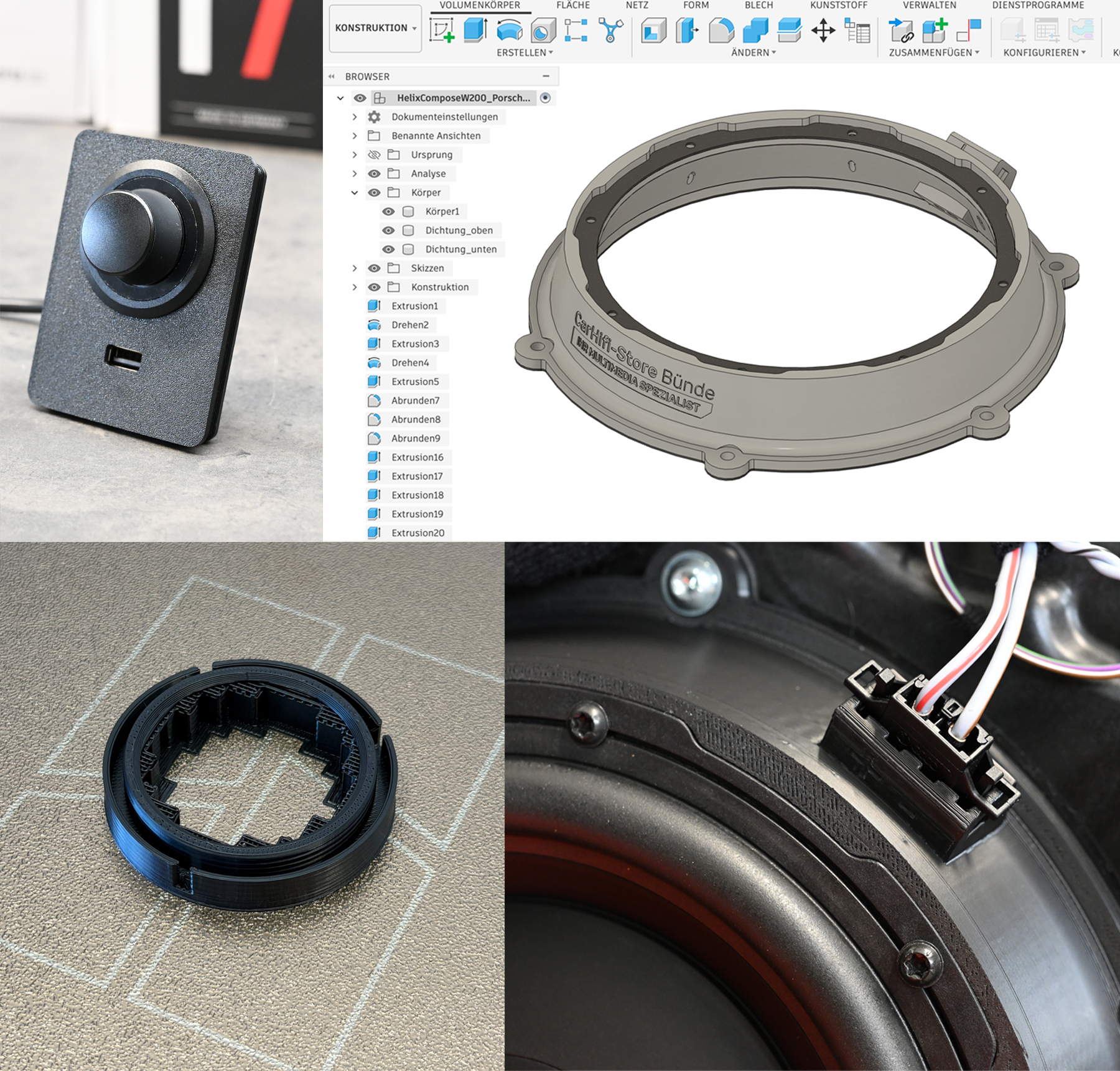Click the Extrusion16 feature icon

click(374, 457)
